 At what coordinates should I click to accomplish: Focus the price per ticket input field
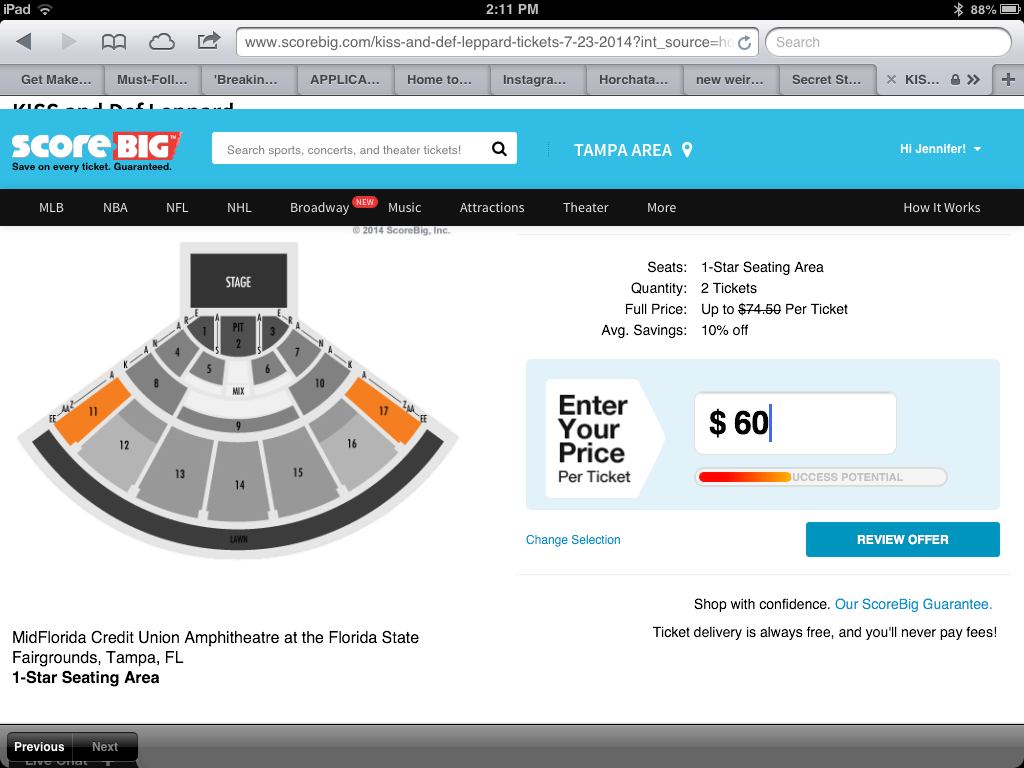795,423
